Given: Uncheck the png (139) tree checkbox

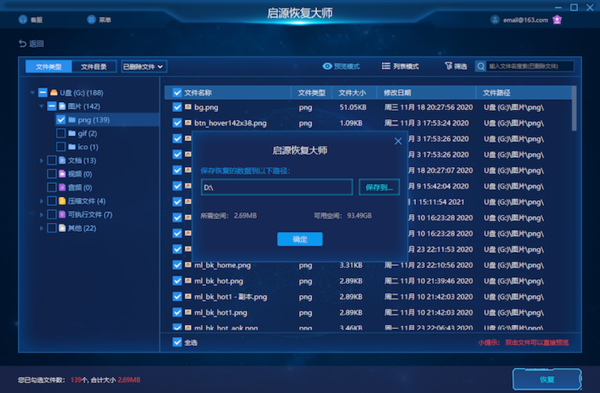Looking at the screenshot, I should (61, 120).
